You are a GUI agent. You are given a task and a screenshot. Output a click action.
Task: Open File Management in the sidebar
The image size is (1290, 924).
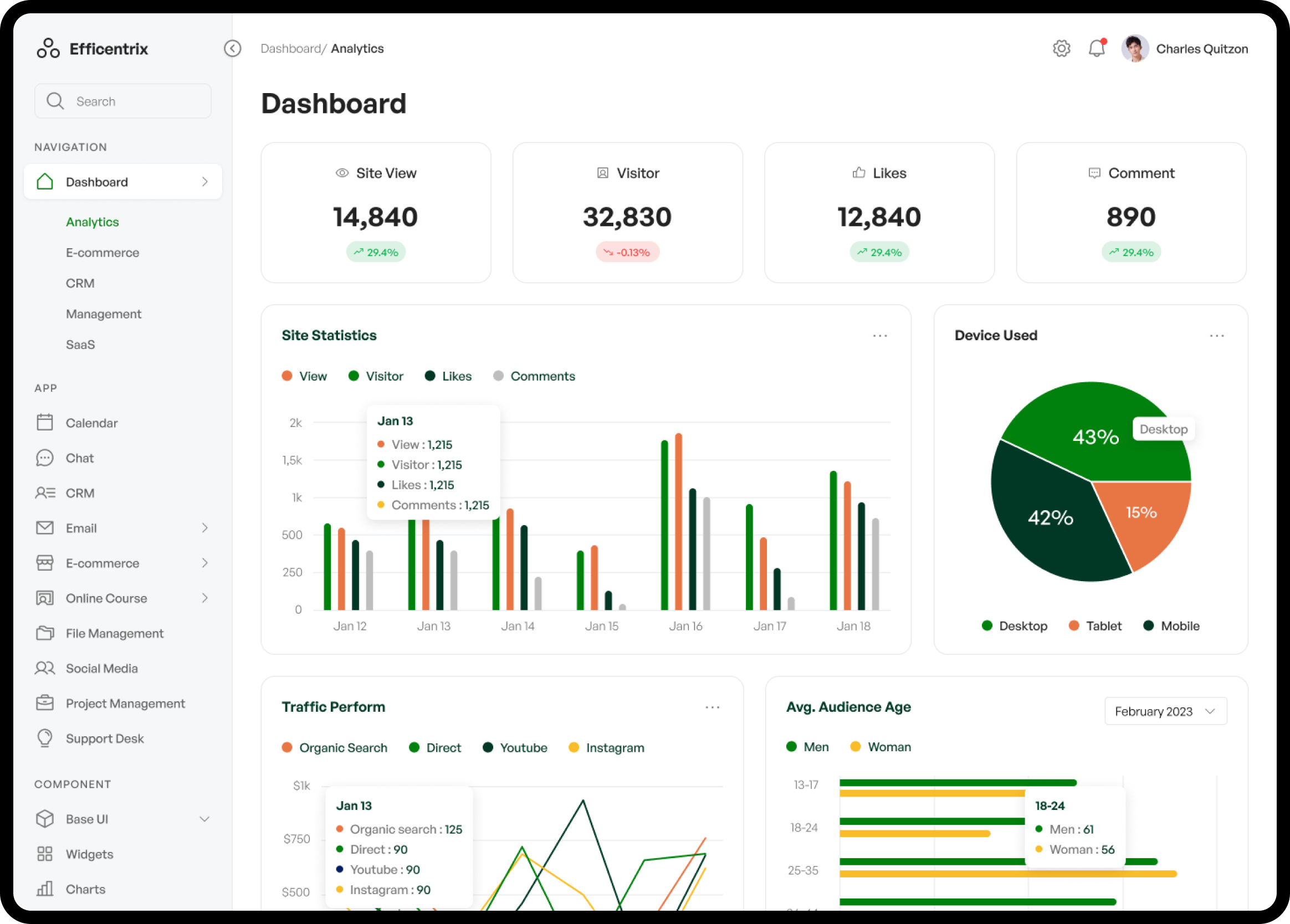click(x=114, y=633)
